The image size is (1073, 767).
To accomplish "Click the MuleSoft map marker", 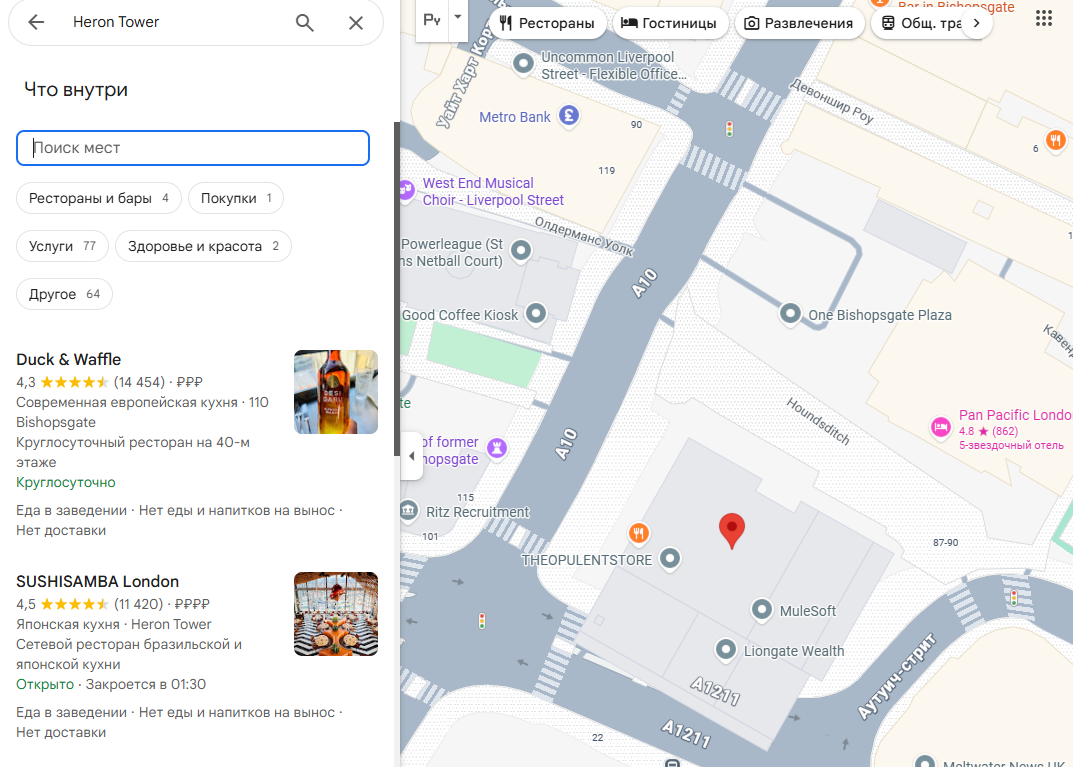I will tap(762, 610).
